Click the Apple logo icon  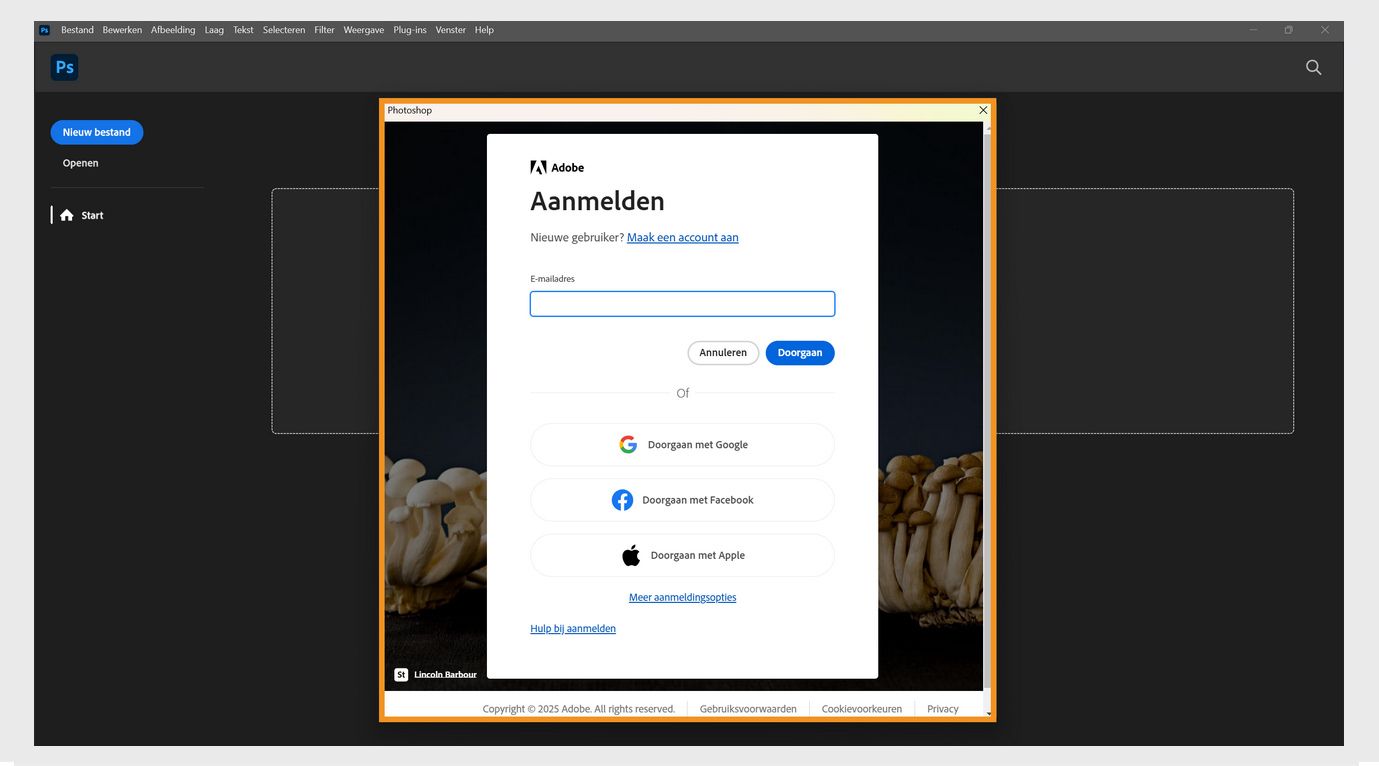tap(631, 555)
